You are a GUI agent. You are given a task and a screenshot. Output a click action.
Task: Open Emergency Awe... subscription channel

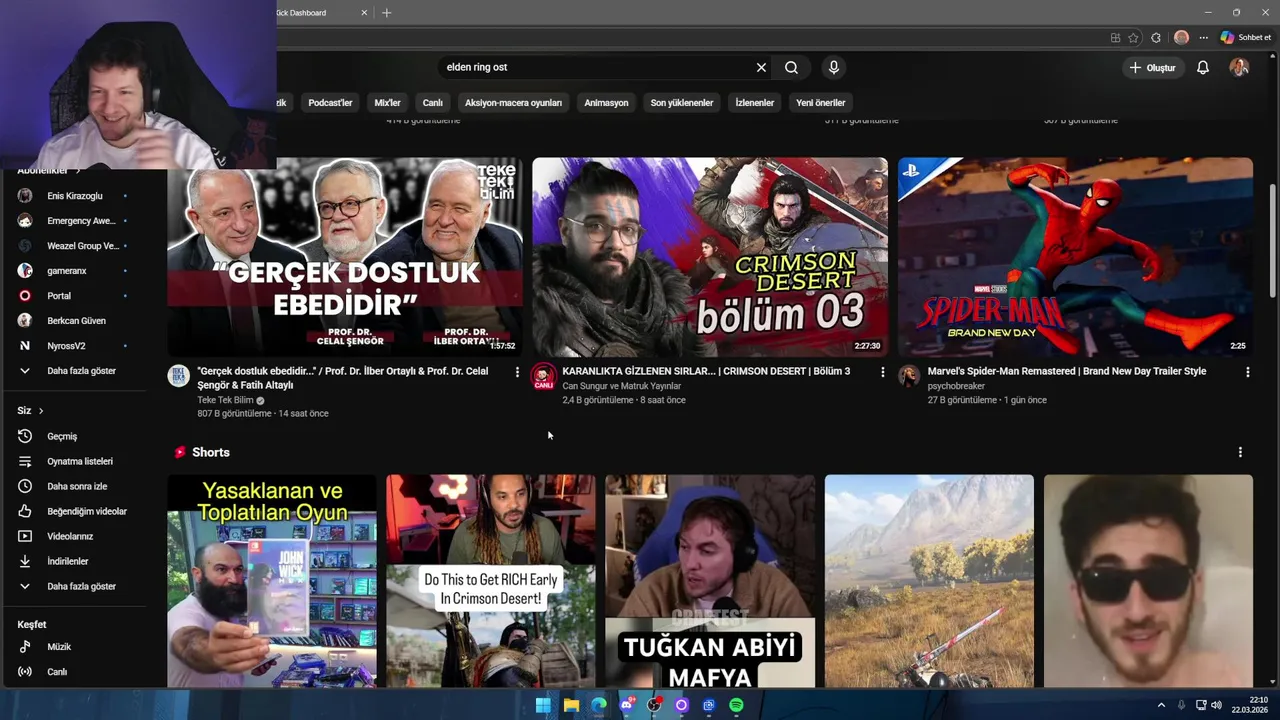[x=73, y=221]
